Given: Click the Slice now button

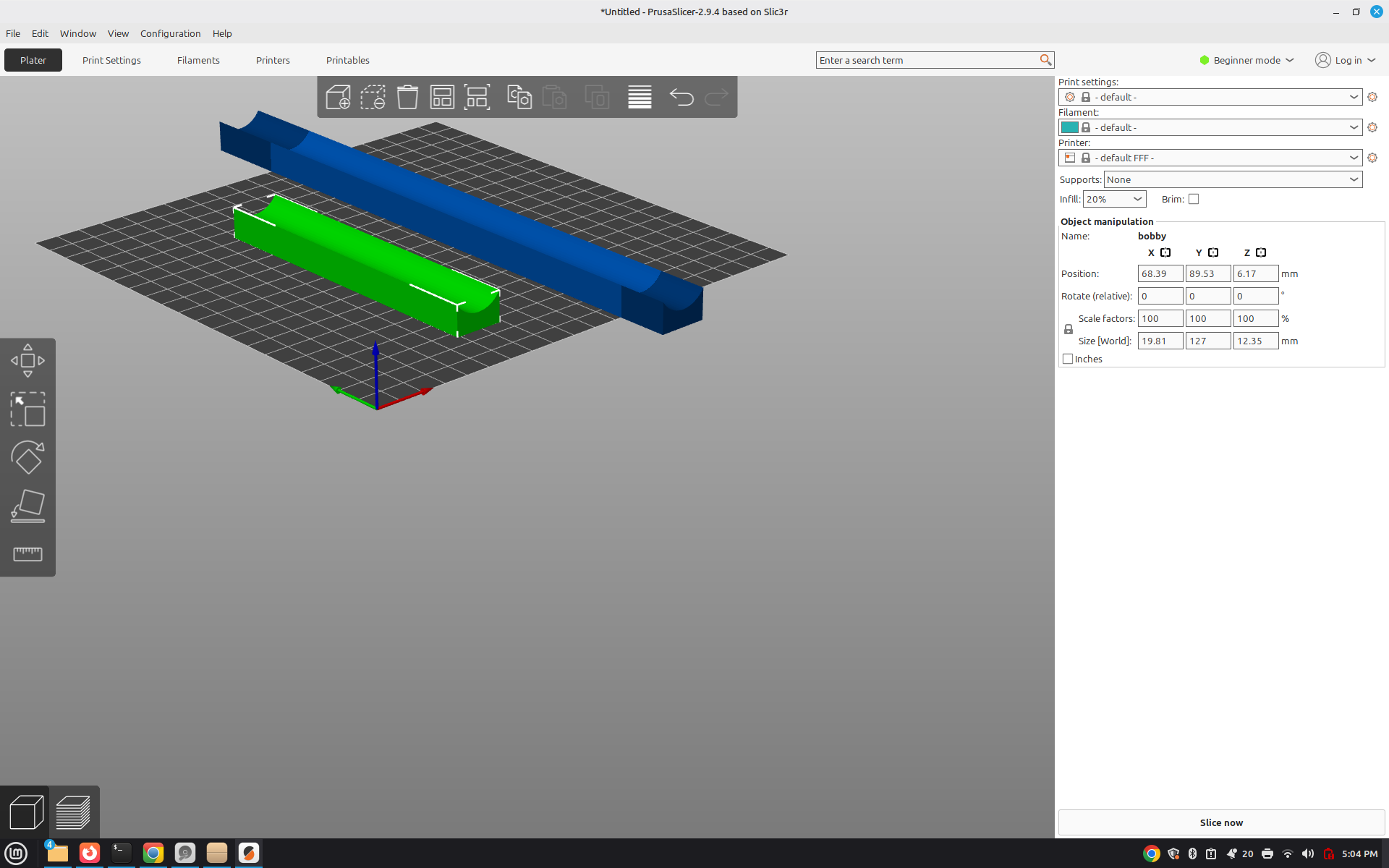Looking at the screenshot, I should (1221, 822).
